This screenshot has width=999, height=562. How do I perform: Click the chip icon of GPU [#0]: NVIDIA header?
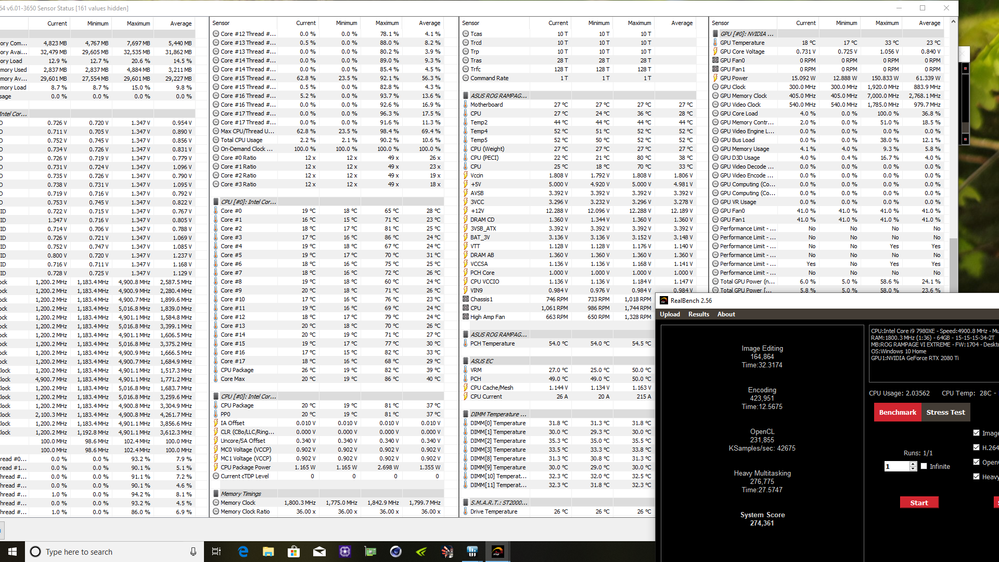point(715,34)
